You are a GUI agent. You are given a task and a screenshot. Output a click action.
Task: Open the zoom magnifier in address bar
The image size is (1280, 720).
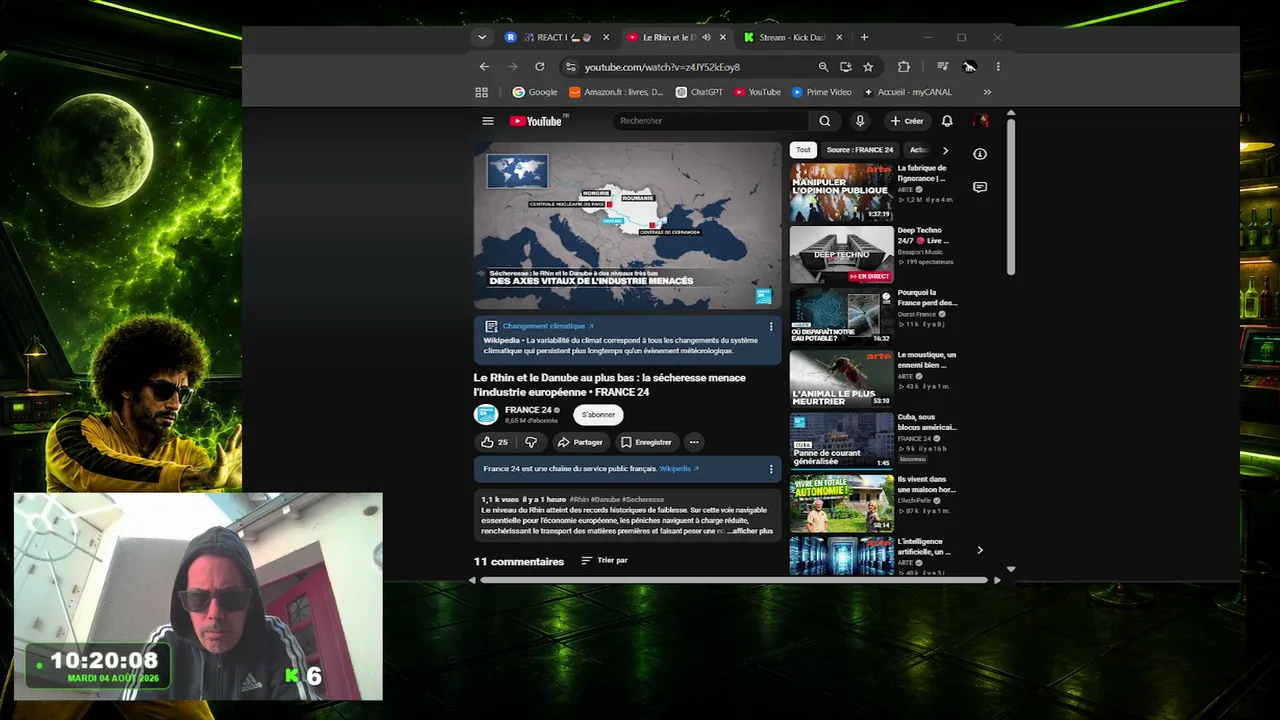pos(823,67)
